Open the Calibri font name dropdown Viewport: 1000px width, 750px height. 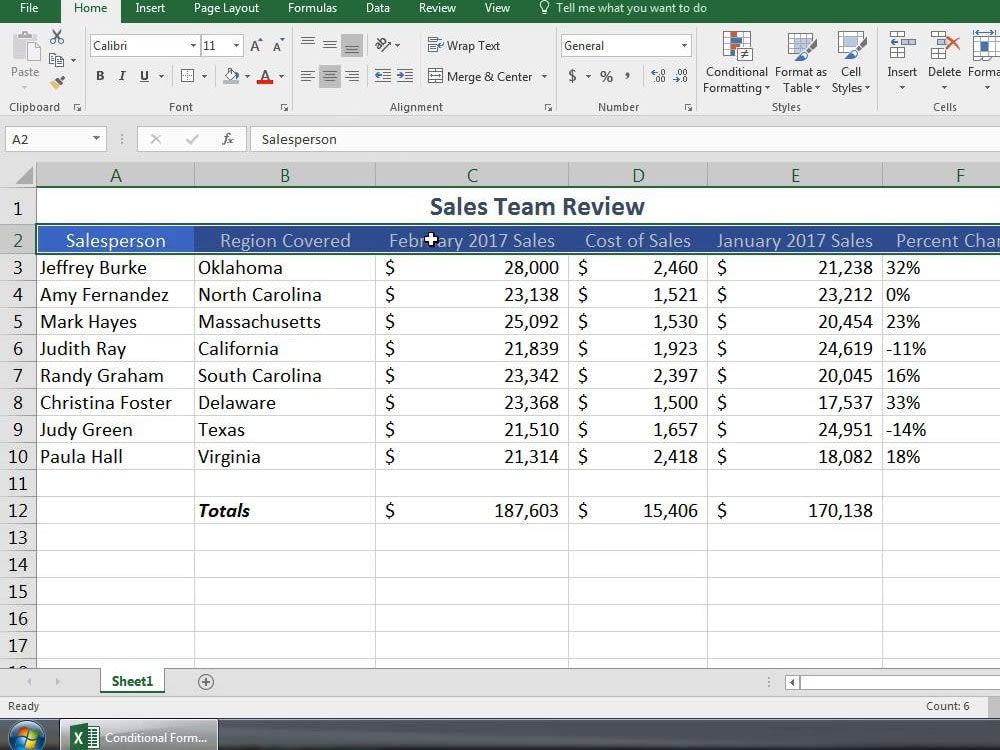click(x=193, y=45)
